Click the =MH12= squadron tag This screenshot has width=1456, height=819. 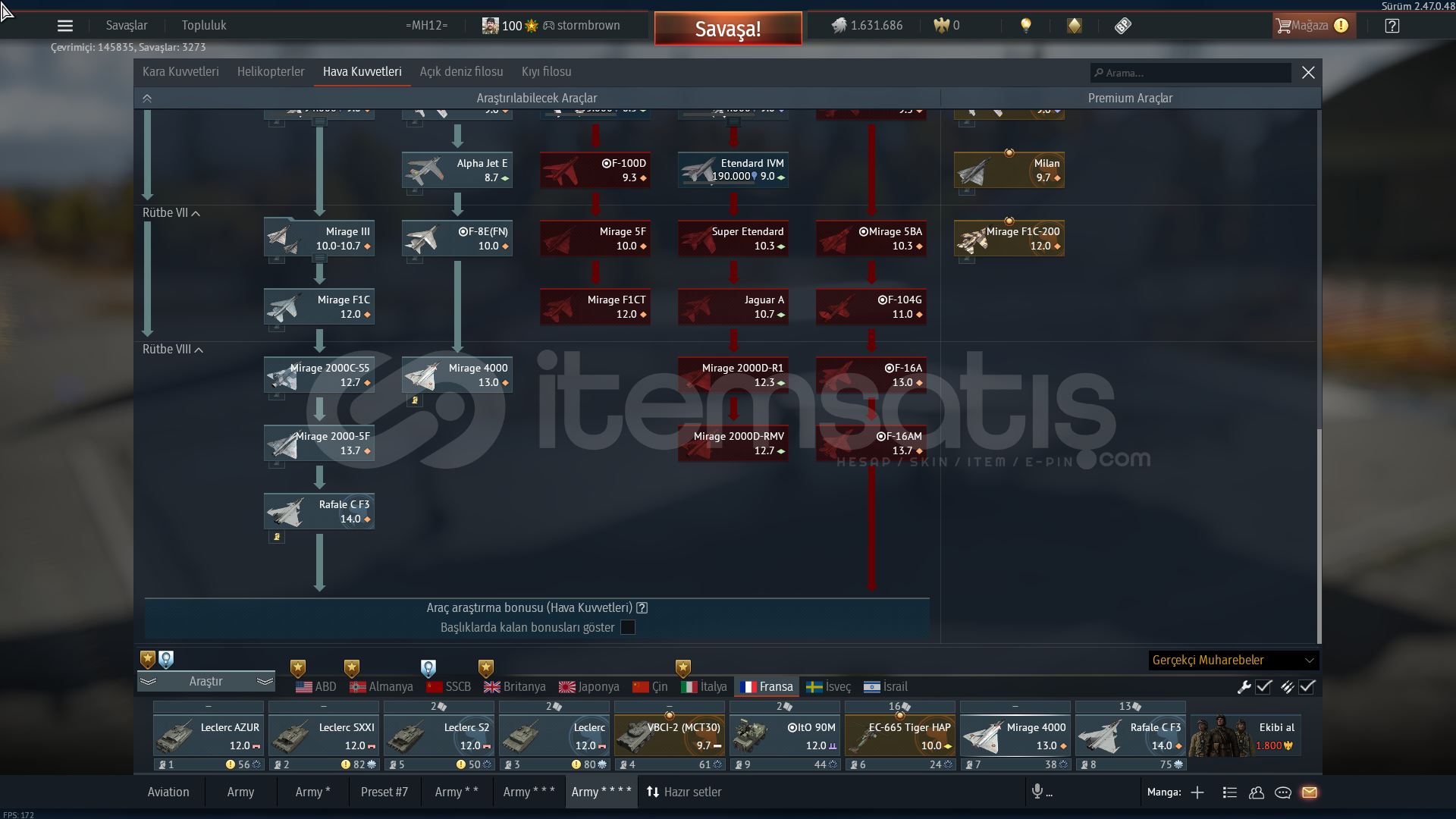(426, 26)
